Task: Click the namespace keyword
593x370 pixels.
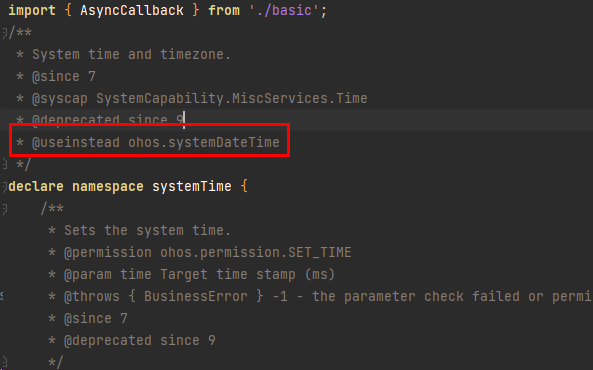Action: pyautogui.click(x=108, y=187)
